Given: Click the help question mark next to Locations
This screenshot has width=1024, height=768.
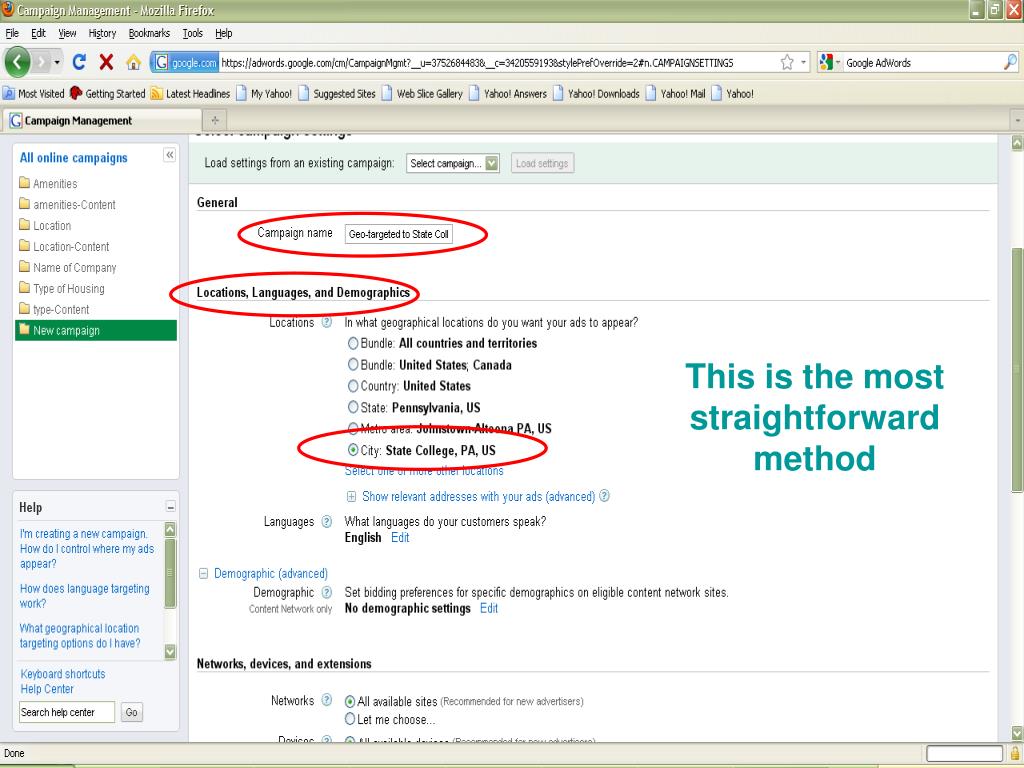Looking at the screenshot, I should click(x=327, y=322).
